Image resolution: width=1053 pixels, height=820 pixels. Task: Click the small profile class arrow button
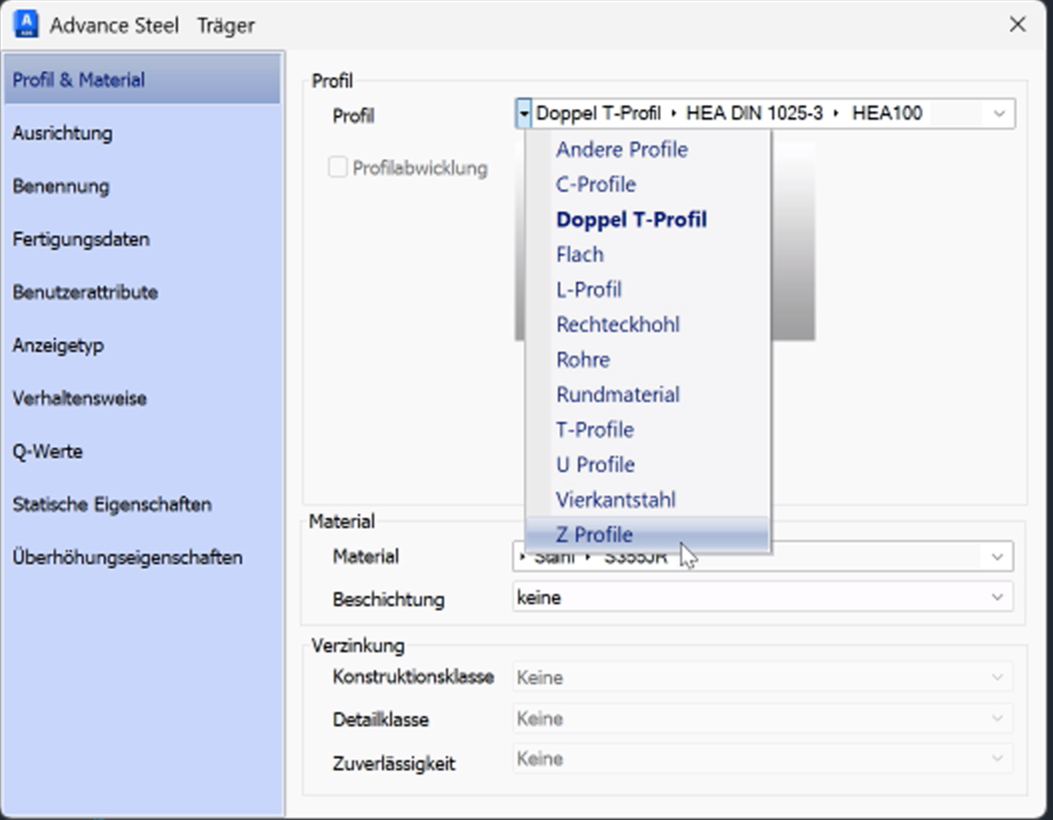tap(523, 114)
